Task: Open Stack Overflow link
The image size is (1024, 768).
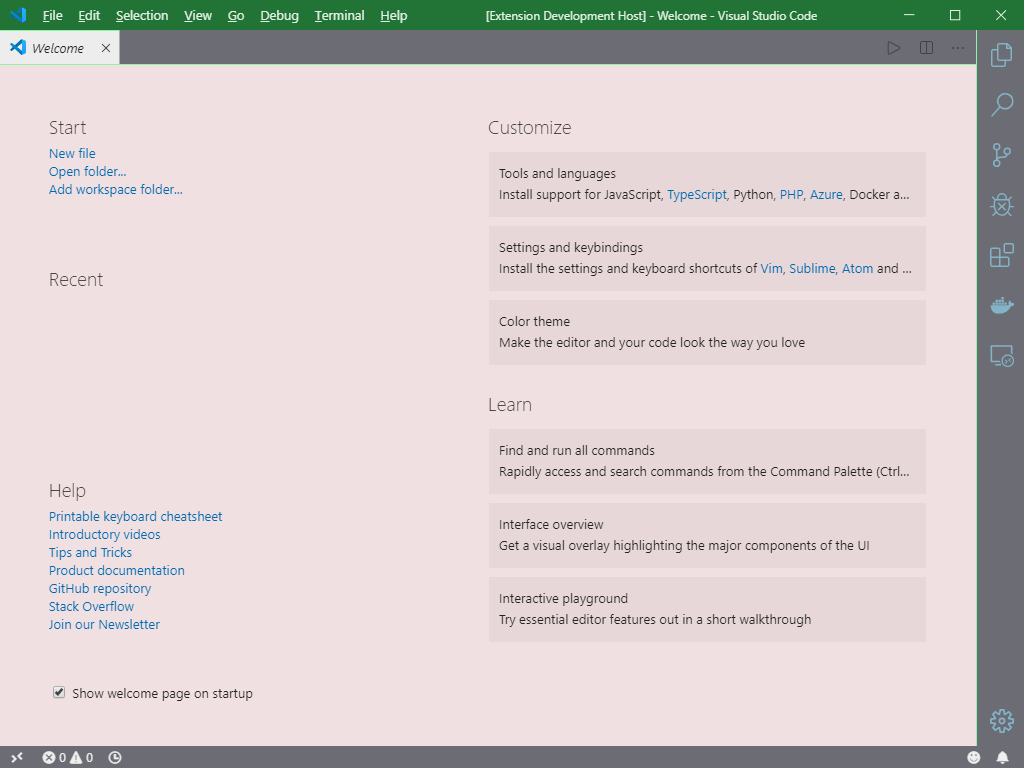Action: click(x=91, y=607)
